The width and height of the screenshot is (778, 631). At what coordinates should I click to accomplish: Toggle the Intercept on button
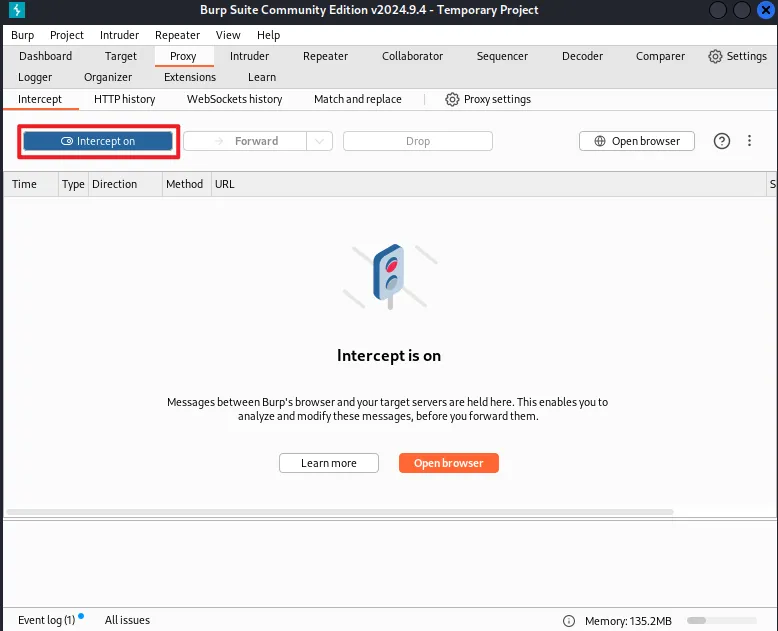pos(98,141)
